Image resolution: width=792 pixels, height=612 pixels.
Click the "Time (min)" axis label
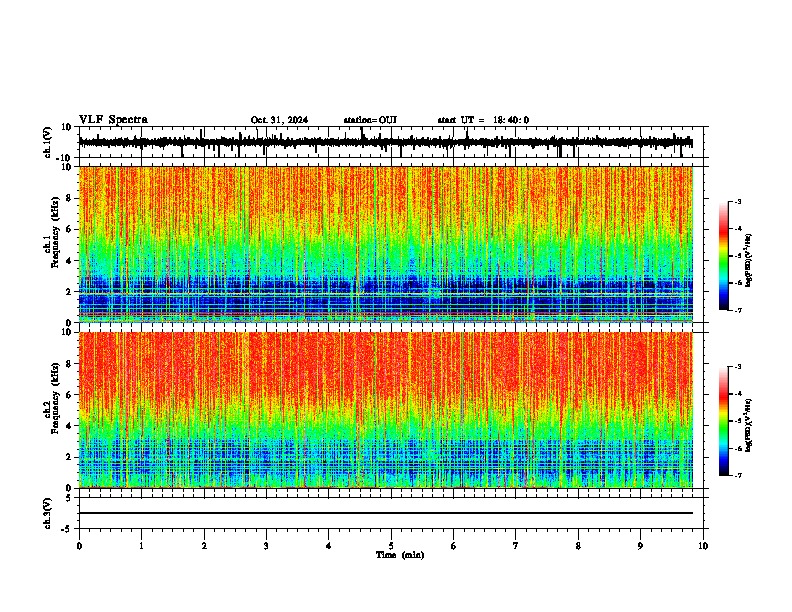[x=400, y=555]
